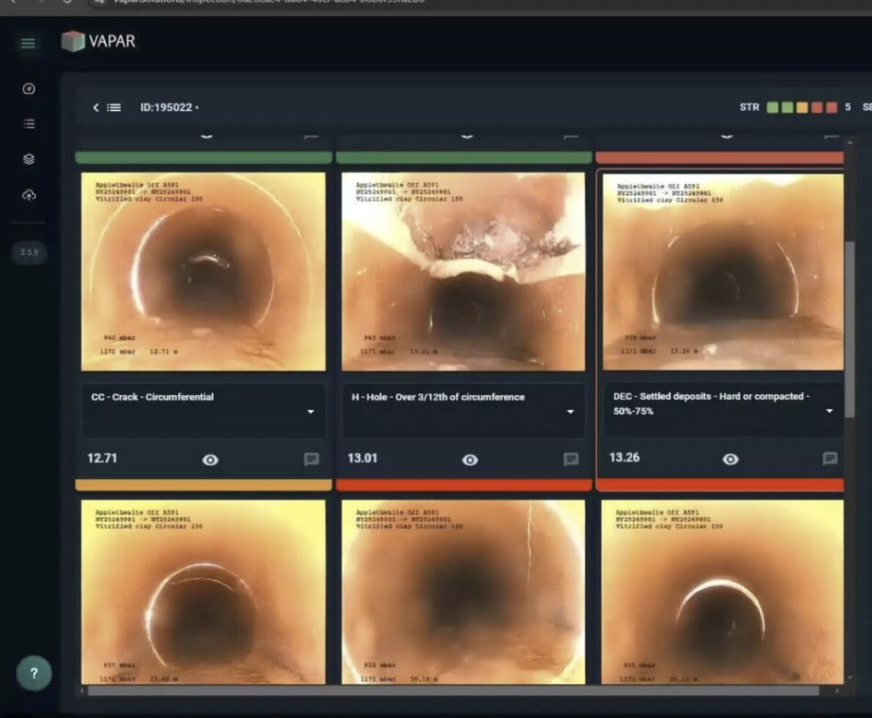Click the vertical scrollbar of the frame grid

850,330
